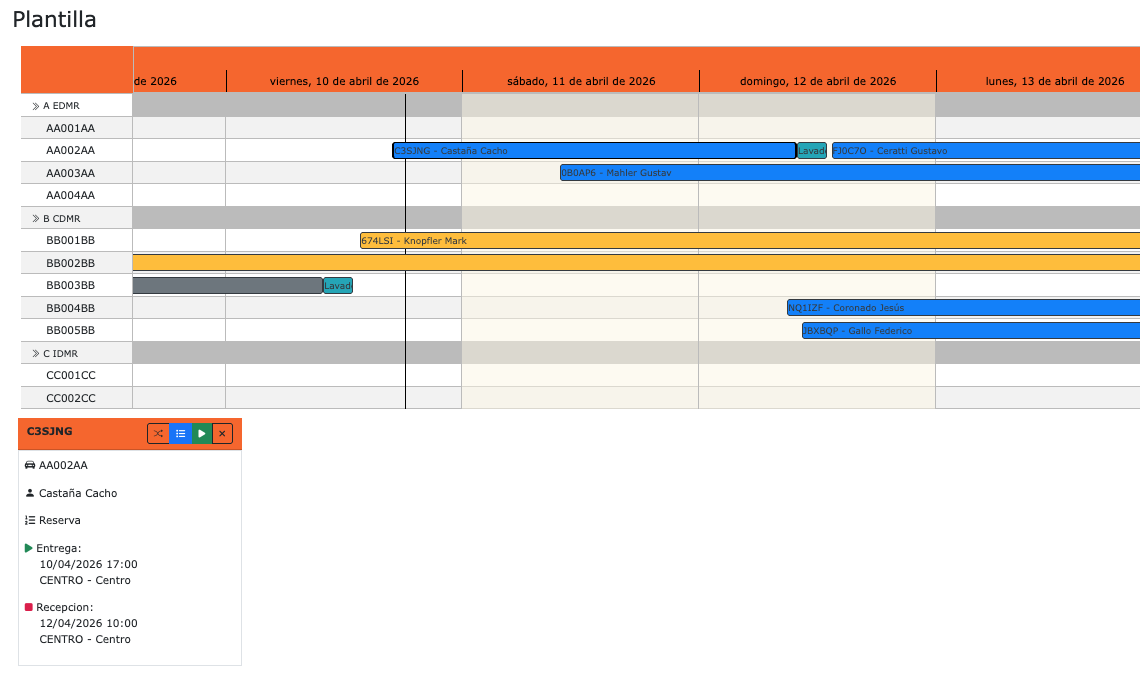Viewport: 1140px width, 684px height.
Task: Select the 674LSI - Knopfler Mark bar
Action: (750, 241)
